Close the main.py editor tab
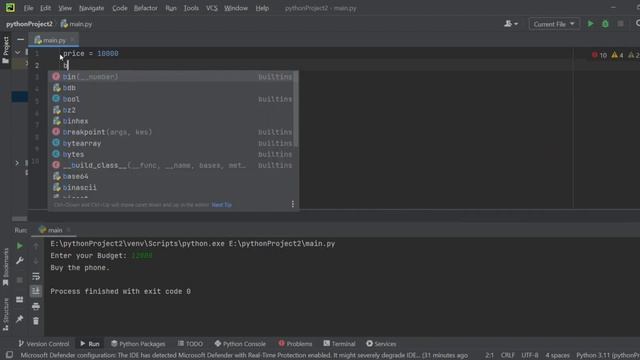The width and height of the screenshot is (640, 360). coord(72,40)
